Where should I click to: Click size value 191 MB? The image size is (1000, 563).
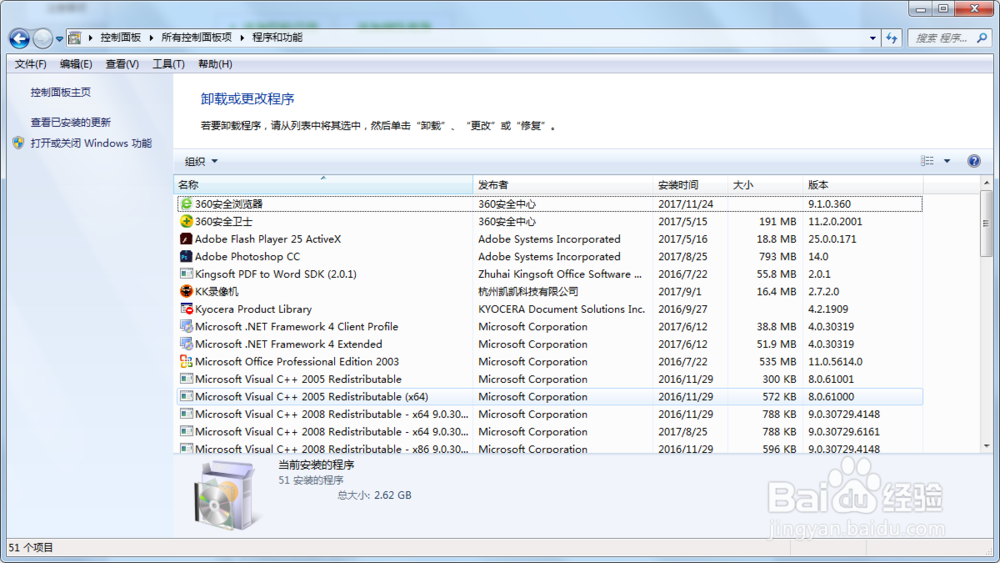(777, 221)
